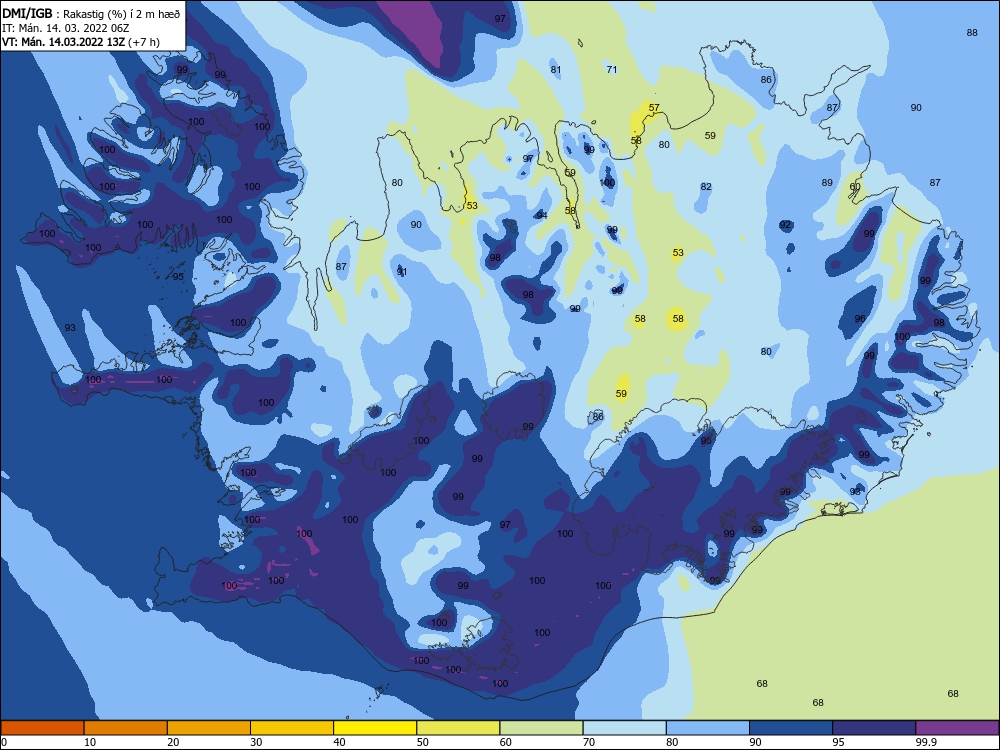Select the 80–90 sky blue legend swatch

pos(708,728)
